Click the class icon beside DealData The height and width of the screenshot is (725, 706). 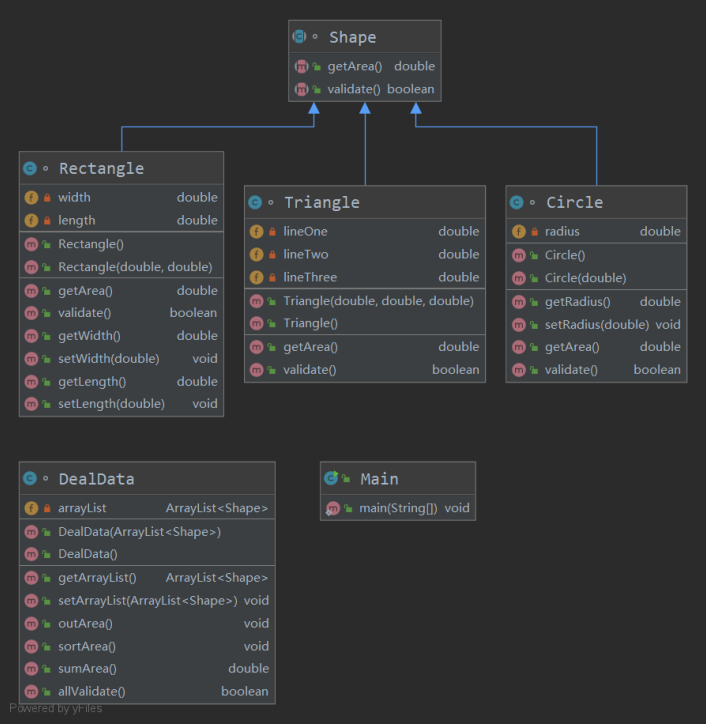tap(30, 479)
